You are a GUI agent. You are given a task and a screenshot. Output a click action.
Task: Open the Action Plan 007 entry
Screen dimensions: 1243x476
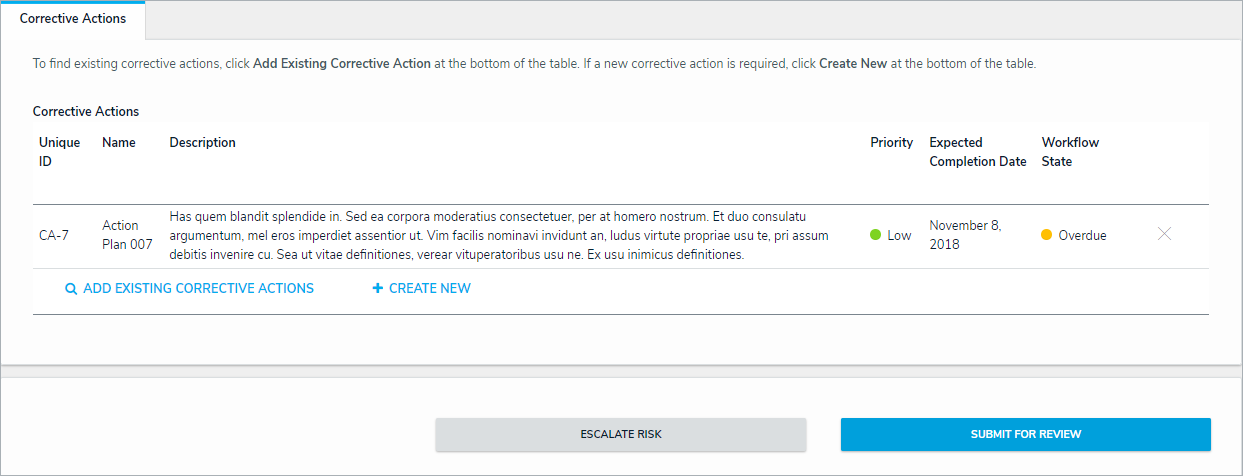click(127, 235)
